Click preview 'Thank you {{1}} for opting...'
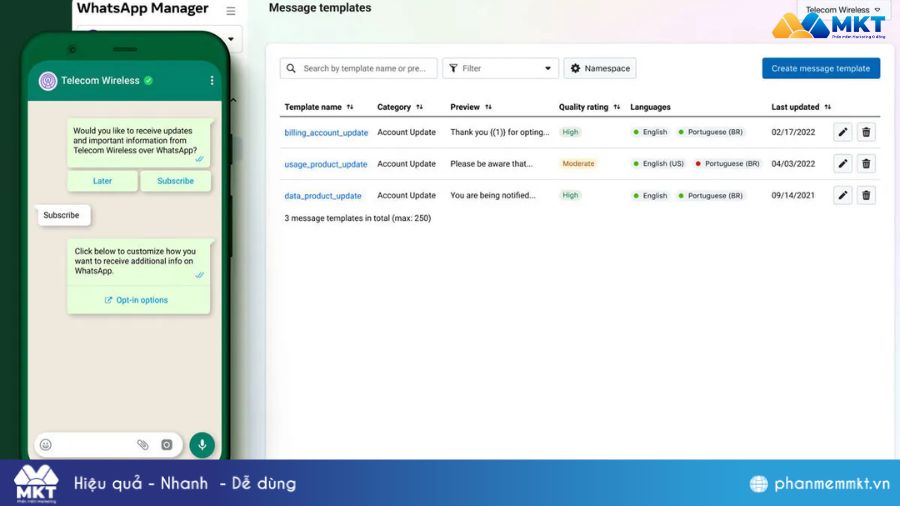This screenshot has width=900, height=506. [x=499, y=132]
